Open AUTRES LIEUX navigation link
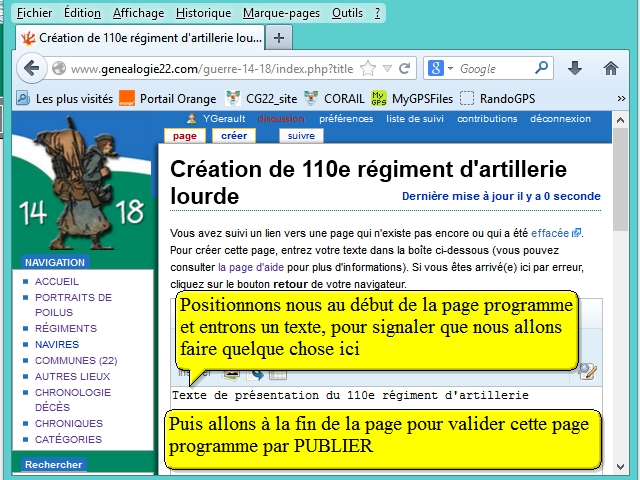The width and height of the screenshot is (640, 480). (72, 376)
